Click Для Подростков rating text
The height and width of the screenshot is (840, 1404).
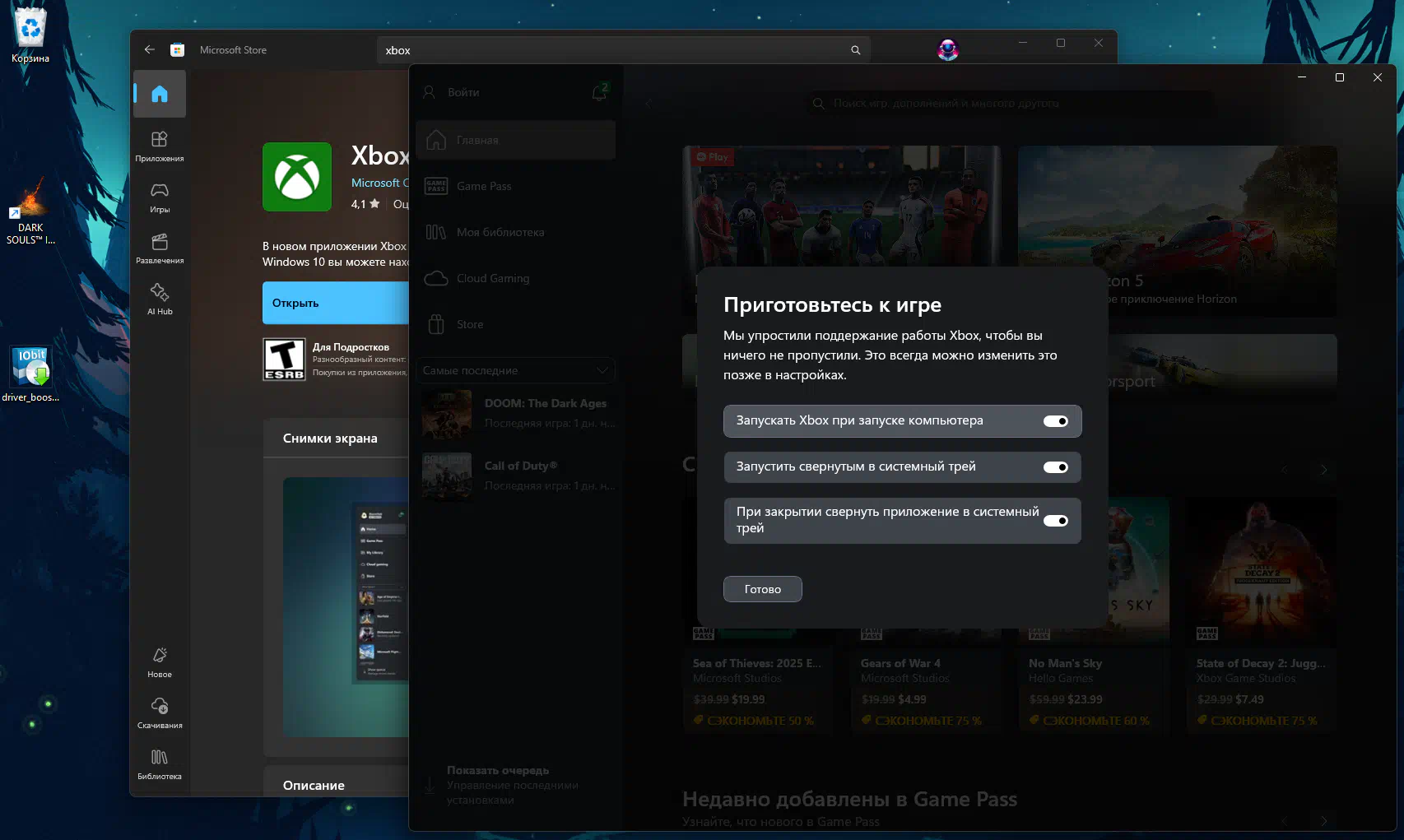pyautogui.click(x=351, y=347)
